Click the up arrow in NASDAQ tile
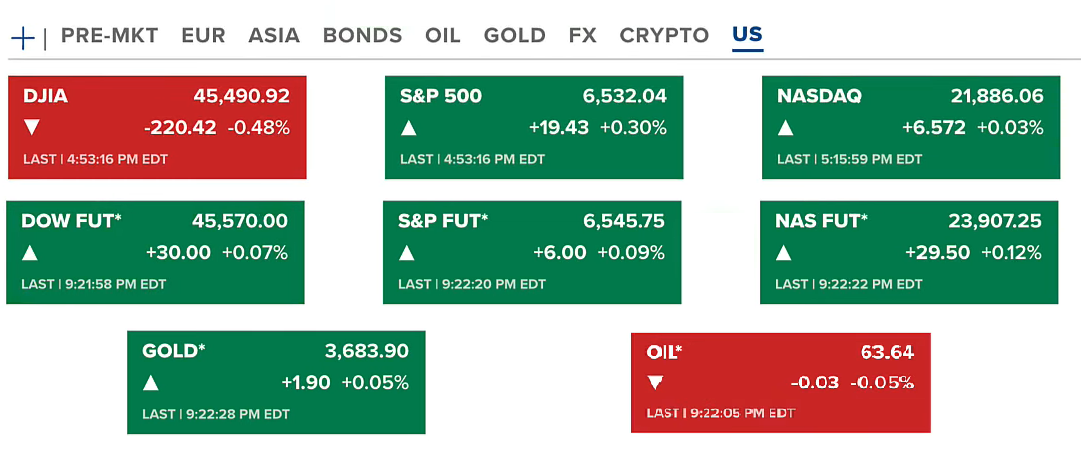1081x459 pixels. click(x=786, y=128)
